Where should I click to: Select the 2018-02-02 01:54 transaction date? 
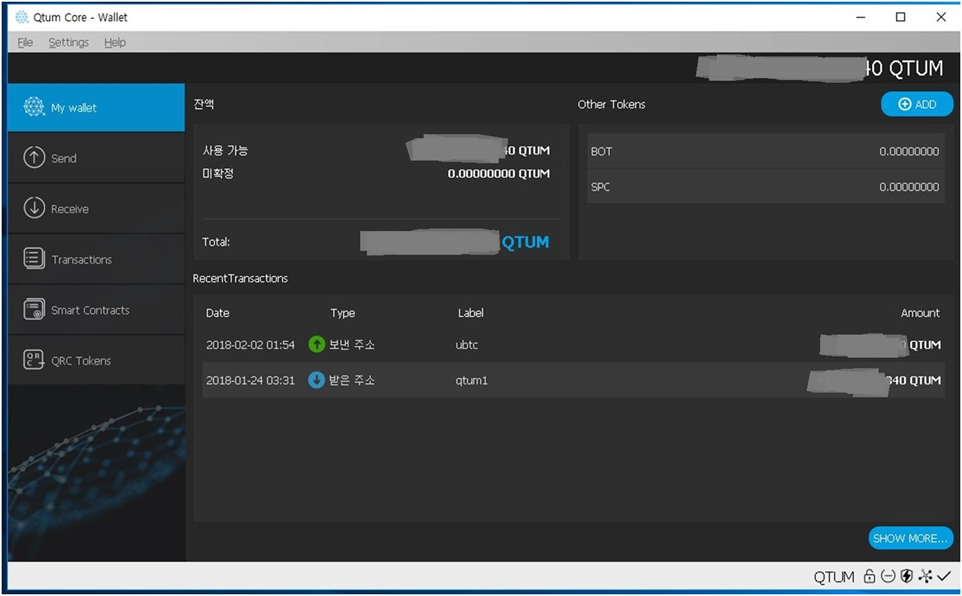[250, 345]
